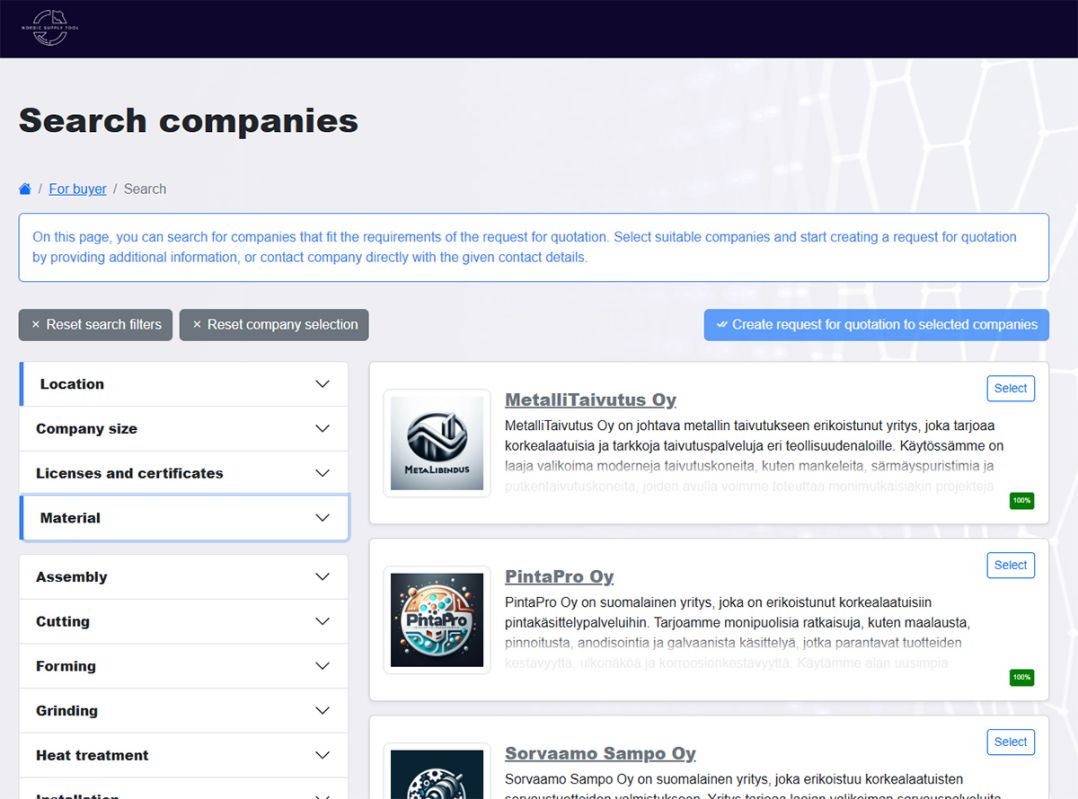Open the For buyer breadcrumb link
The width and height of the screenshot is (1078, 799).
click(x=78, y=189)
